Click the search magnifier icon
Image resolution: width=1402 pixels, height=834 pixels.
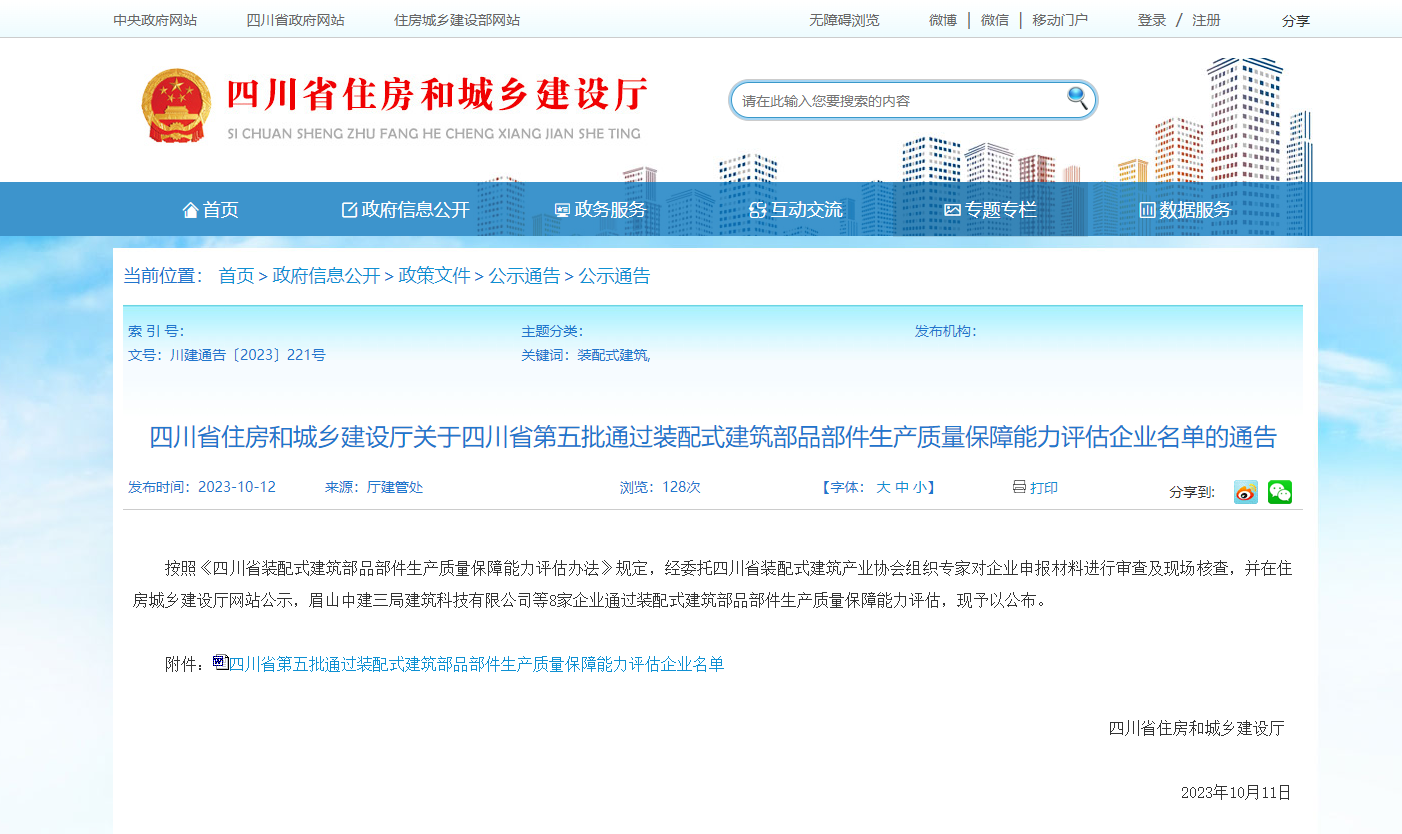click(1075, 98)
